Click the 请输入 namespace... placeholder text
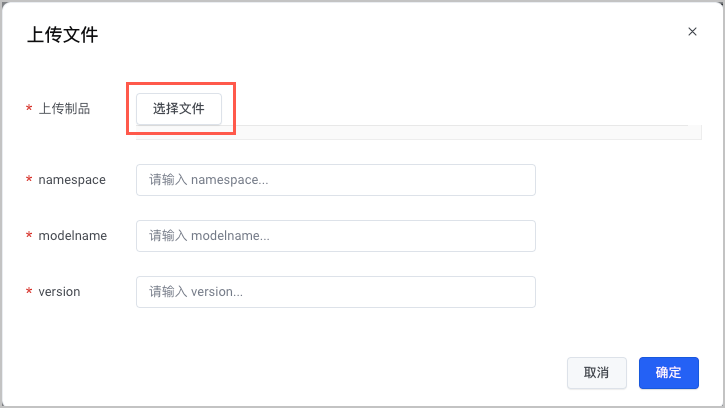This screenshot has height=408, width=725. point(209,180)
